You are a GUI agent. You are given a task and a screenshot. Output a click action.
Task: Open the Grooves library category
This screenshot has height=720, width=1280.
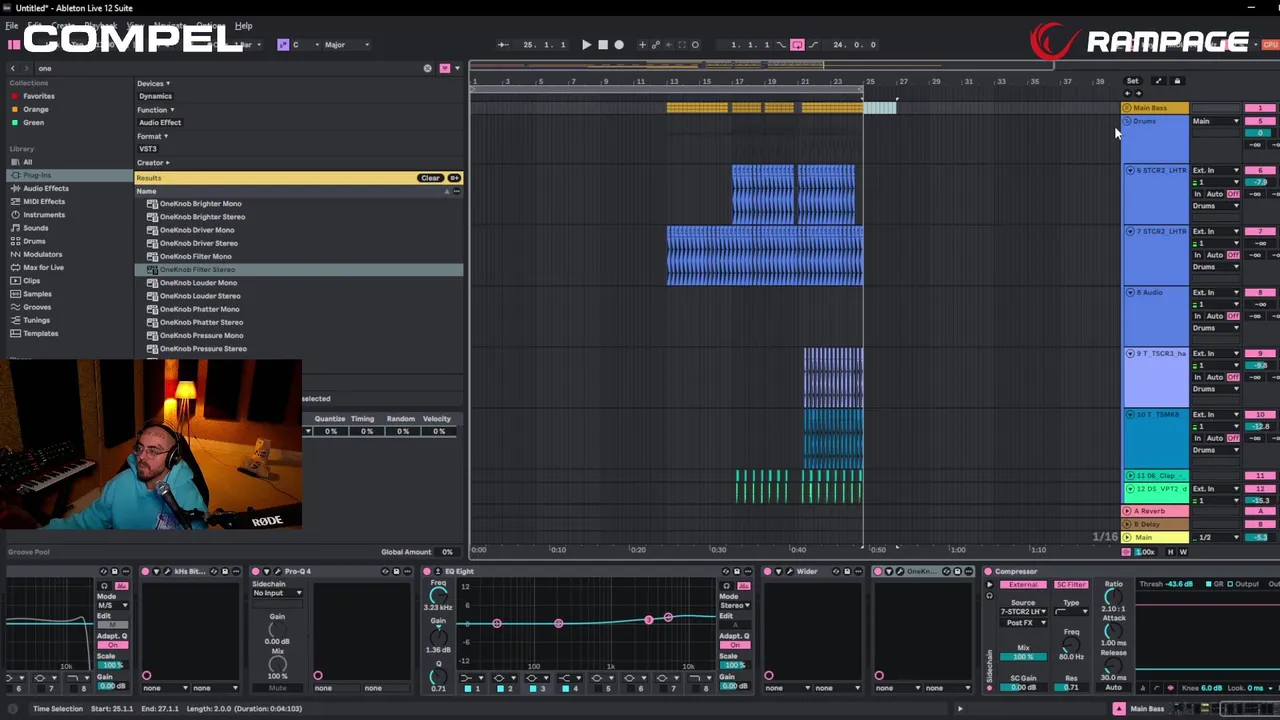point(37,307)
